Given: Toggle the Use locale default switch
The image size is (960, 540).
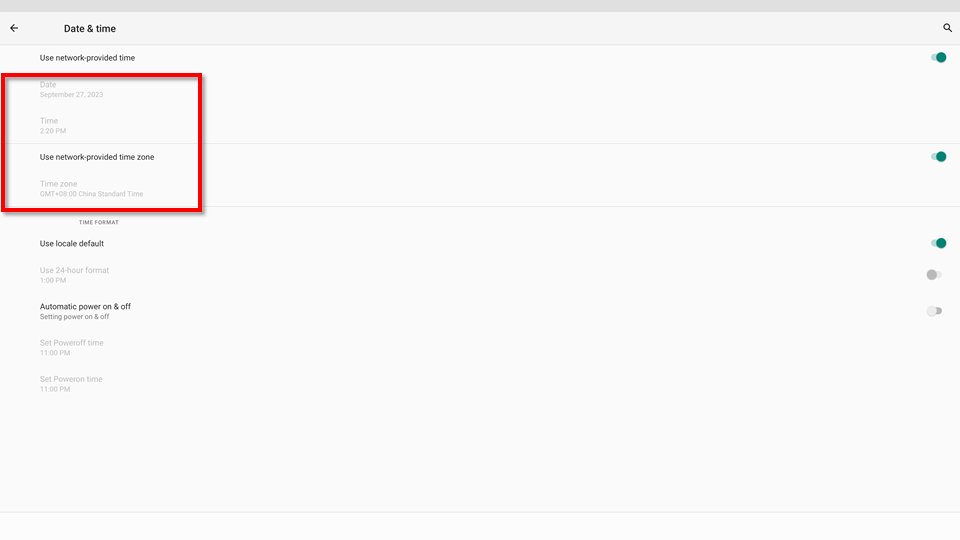Looking at the screenshot, I should pos(937,243).
